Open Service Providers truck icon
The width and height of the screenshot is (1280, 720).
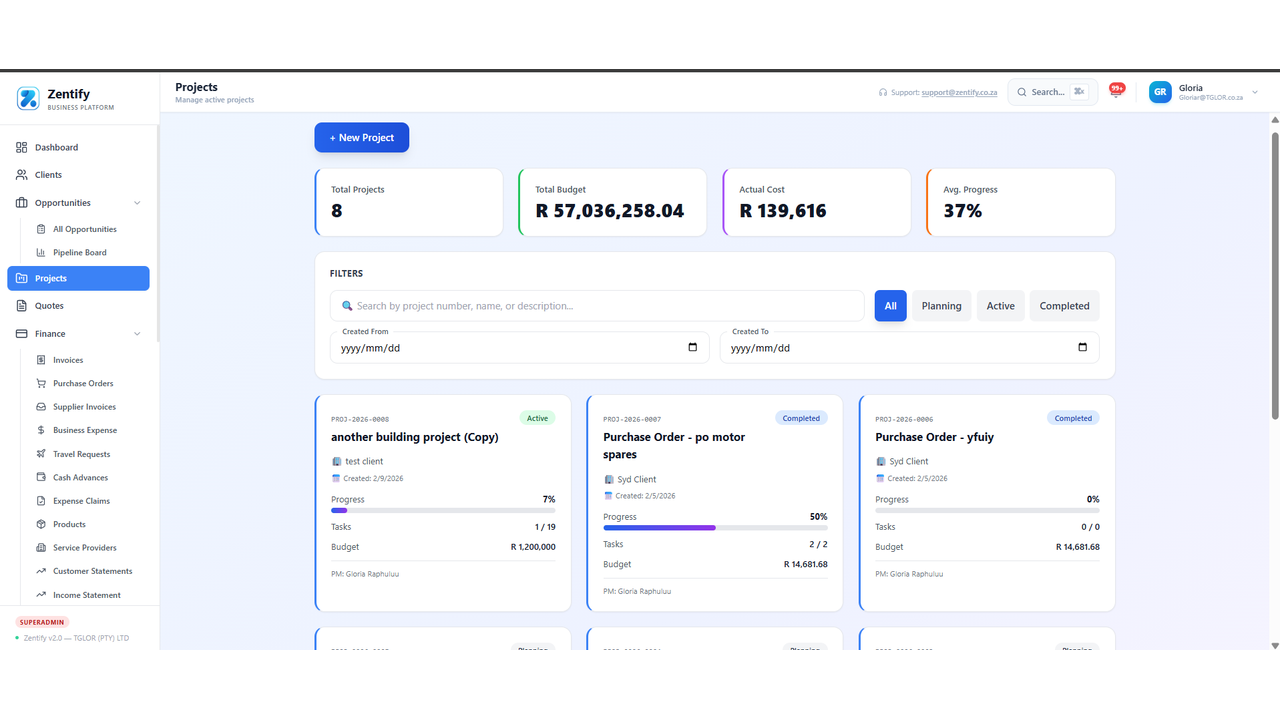[x=41, y=548]
